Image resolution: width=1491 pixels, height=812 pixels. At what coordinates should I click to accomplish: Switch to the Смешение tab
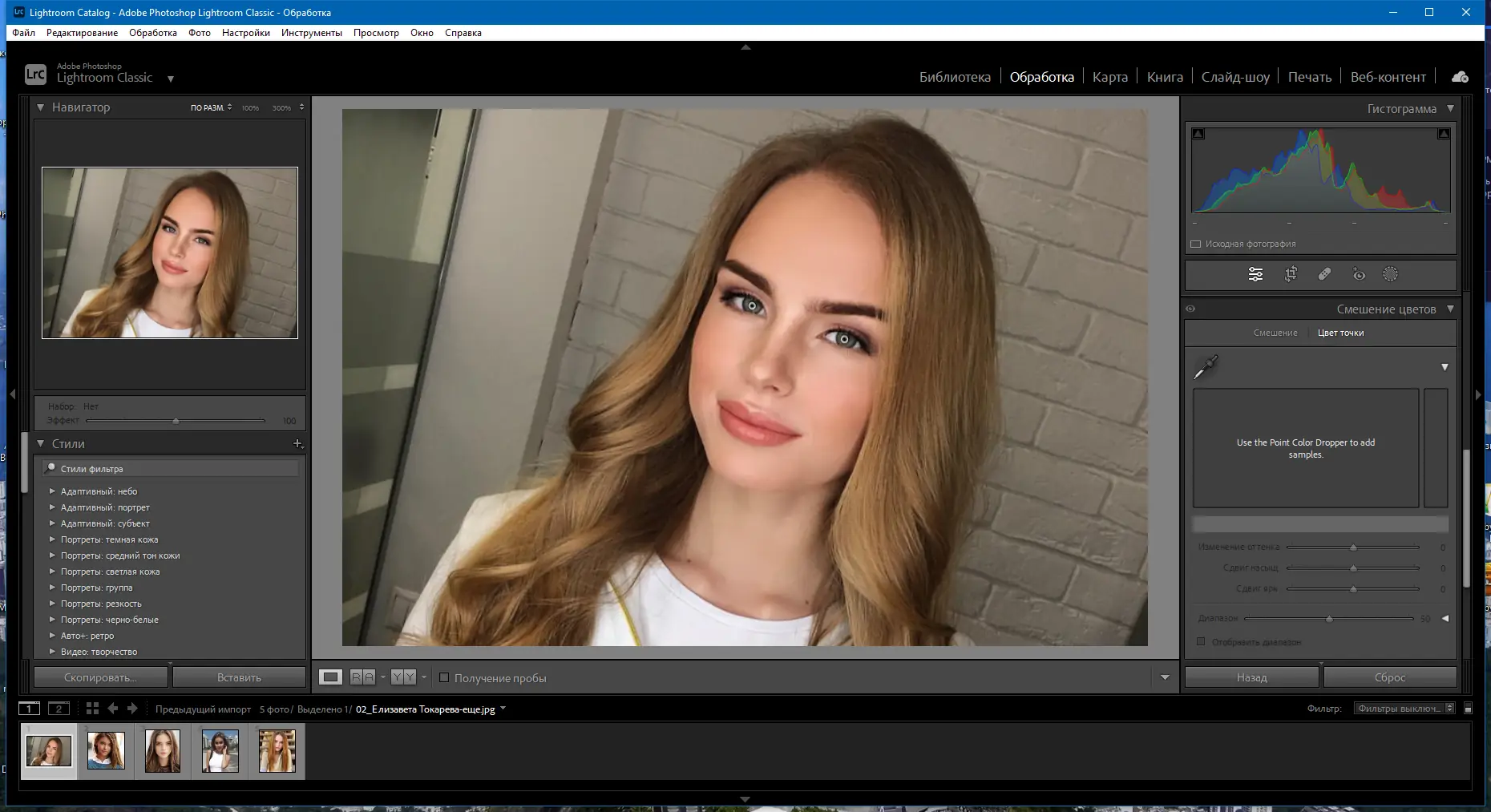pos(1275,333)
